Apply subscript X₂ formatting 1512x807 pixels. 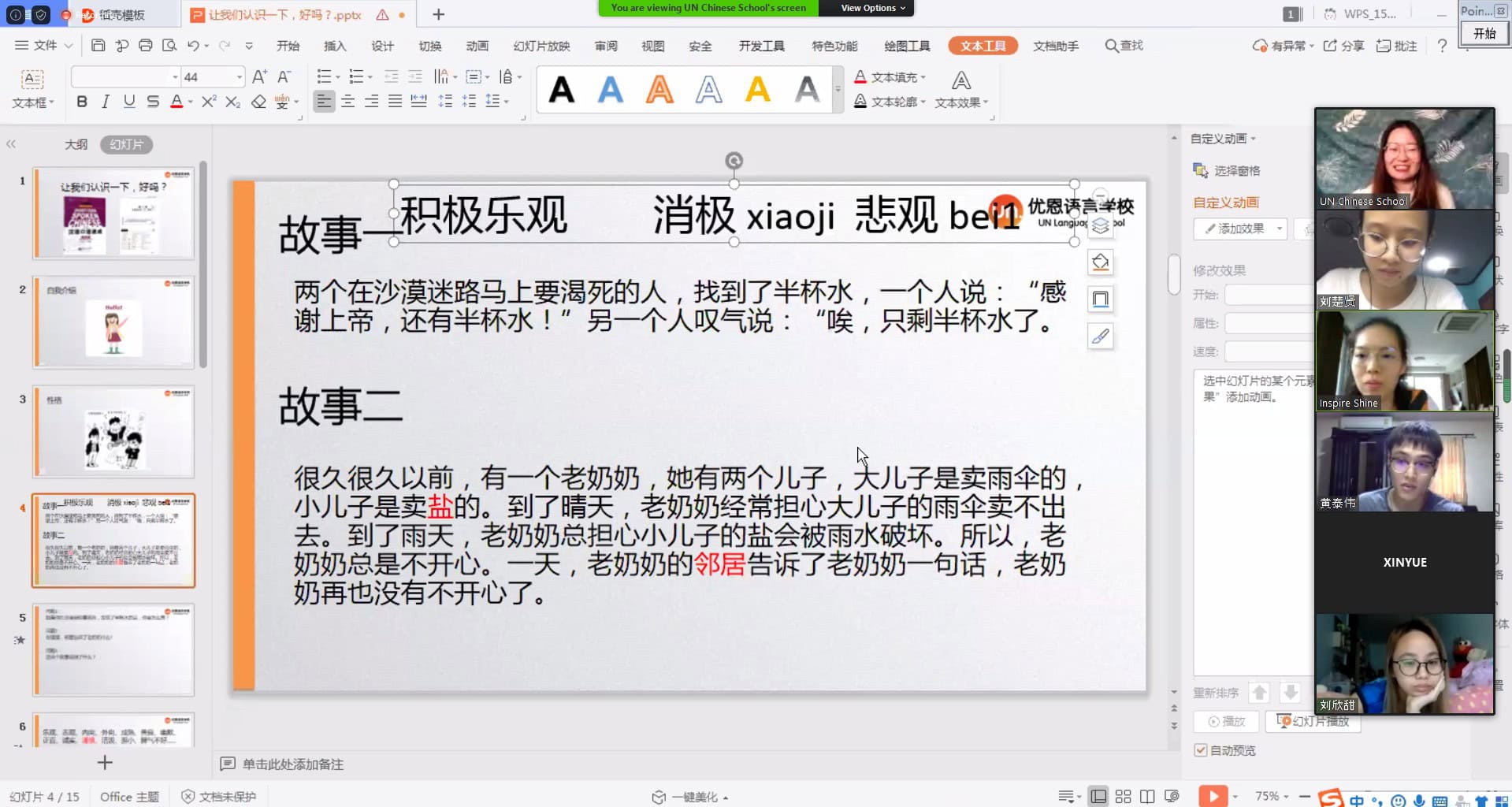click(x=232, y=102)
